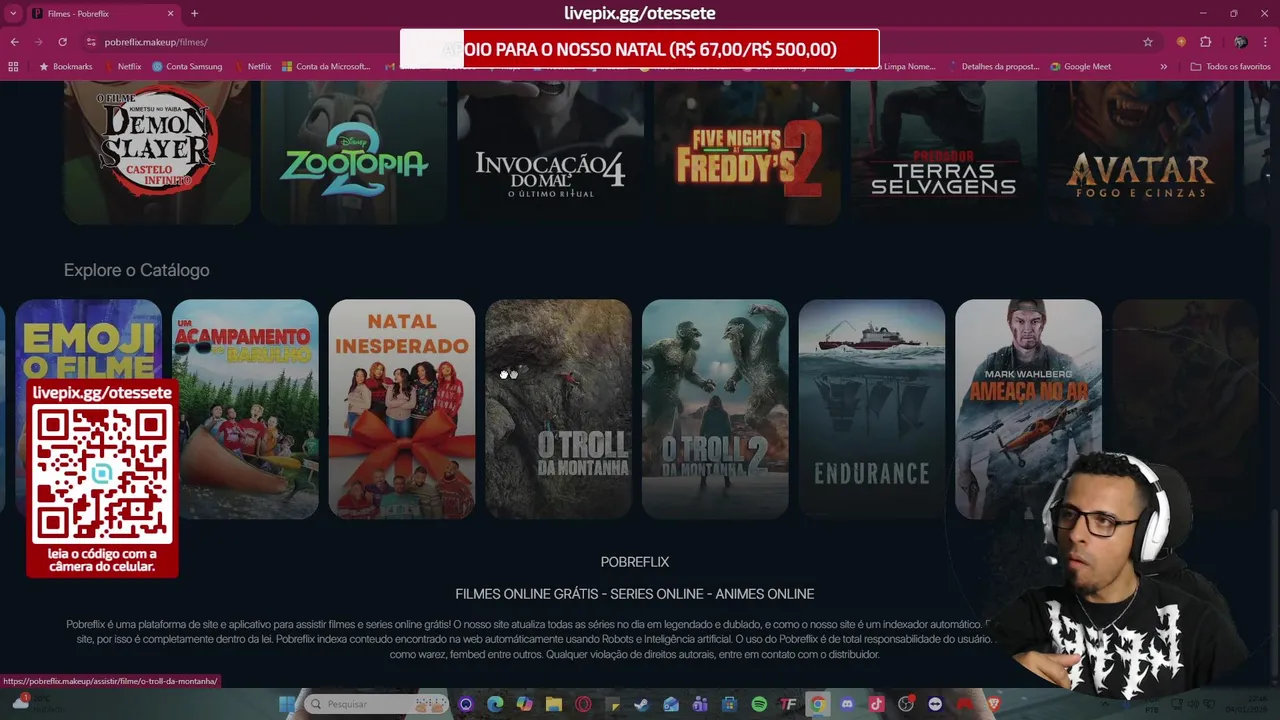Reload the Pobreflix page
The height and width of the screenshot is (720, 1280).
click(x=62, y=42)
